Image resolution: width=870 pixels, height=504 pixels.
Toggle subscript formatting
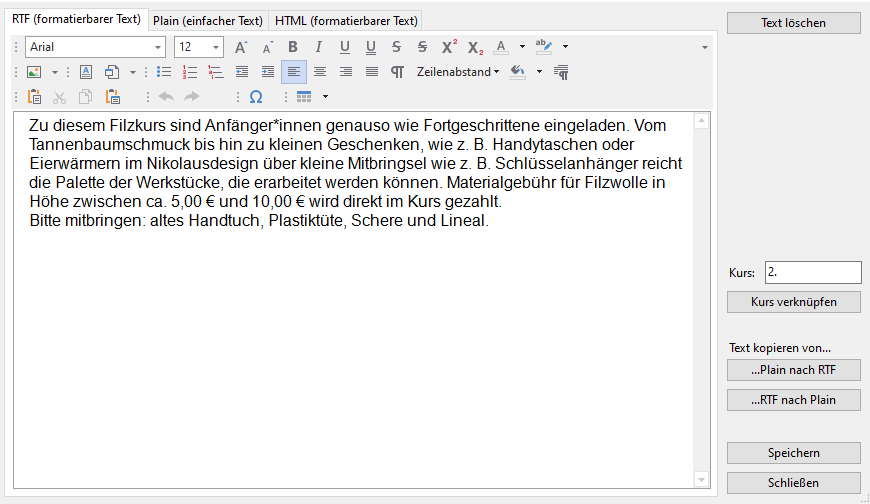tap(475, 47)
